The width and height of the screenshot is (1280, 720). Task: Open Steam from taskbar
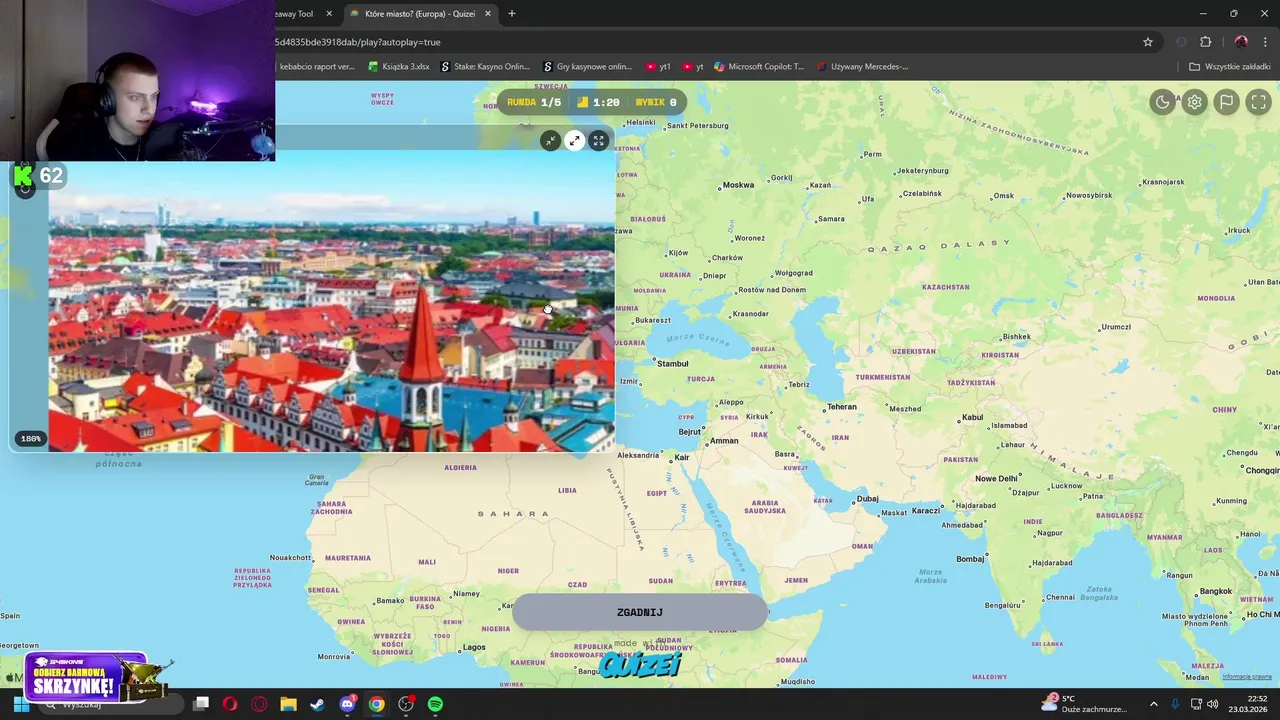tap(317, 704)
